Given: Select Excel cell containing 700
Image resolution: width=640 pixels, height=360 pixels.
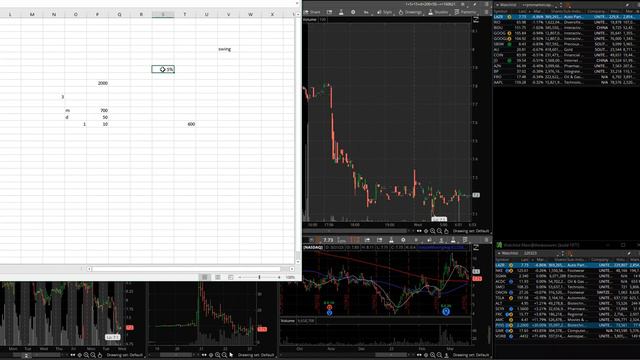Looking at the screenshot, I should (97, 111).
